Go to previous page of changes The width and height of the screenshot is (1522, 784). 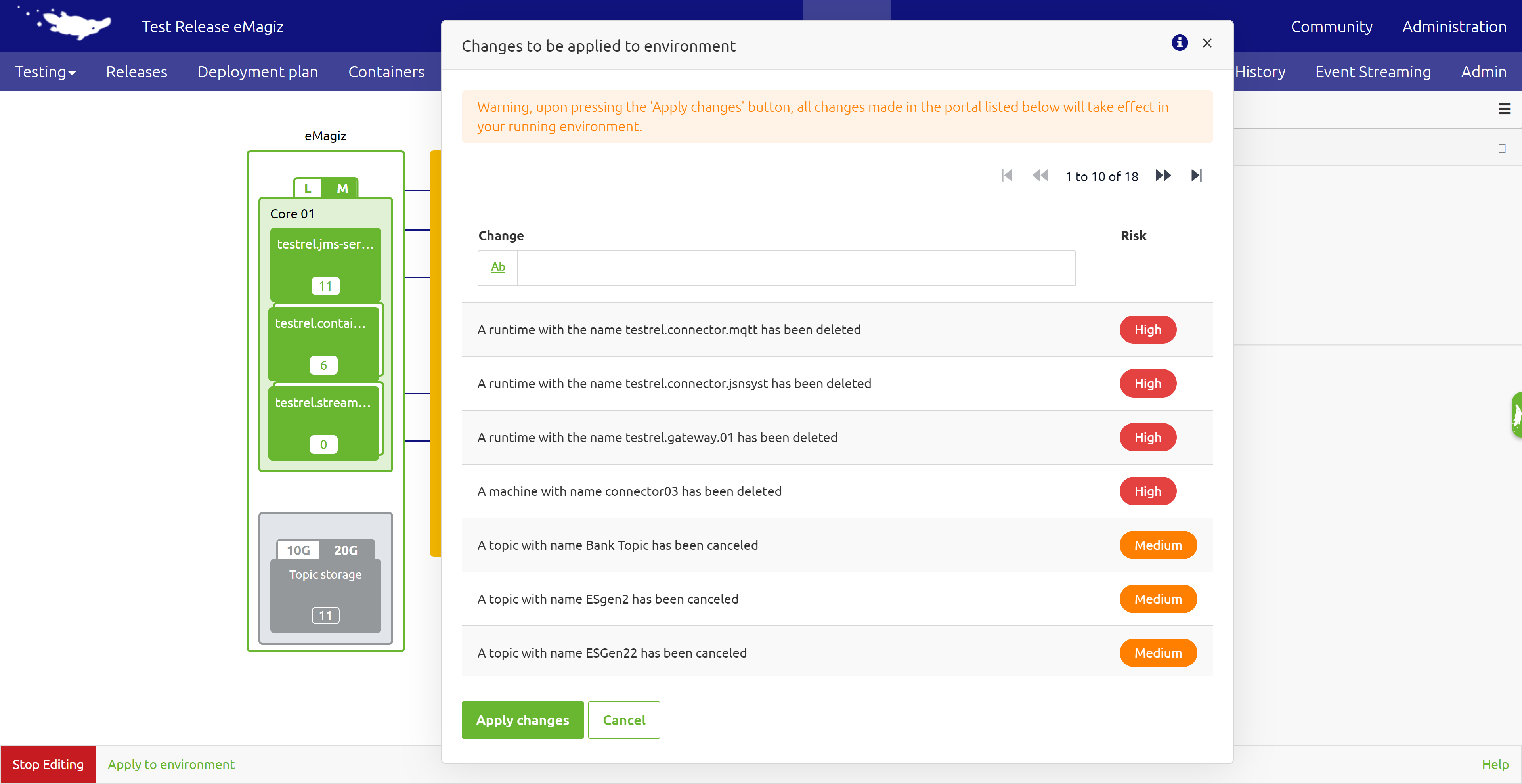coord(1040,176)
